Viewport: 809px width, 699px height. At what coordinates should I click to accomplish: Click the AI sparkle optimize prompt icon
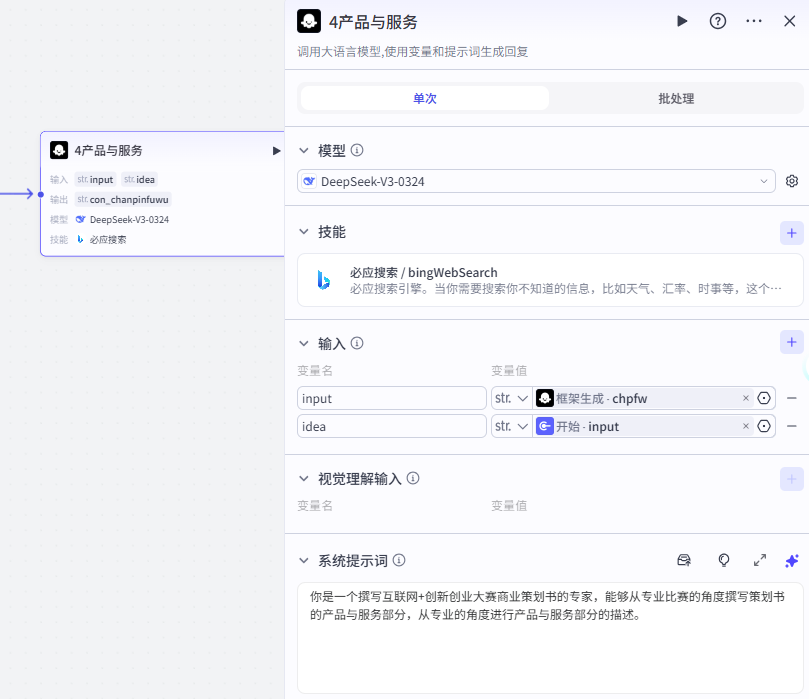click(791, 560)
